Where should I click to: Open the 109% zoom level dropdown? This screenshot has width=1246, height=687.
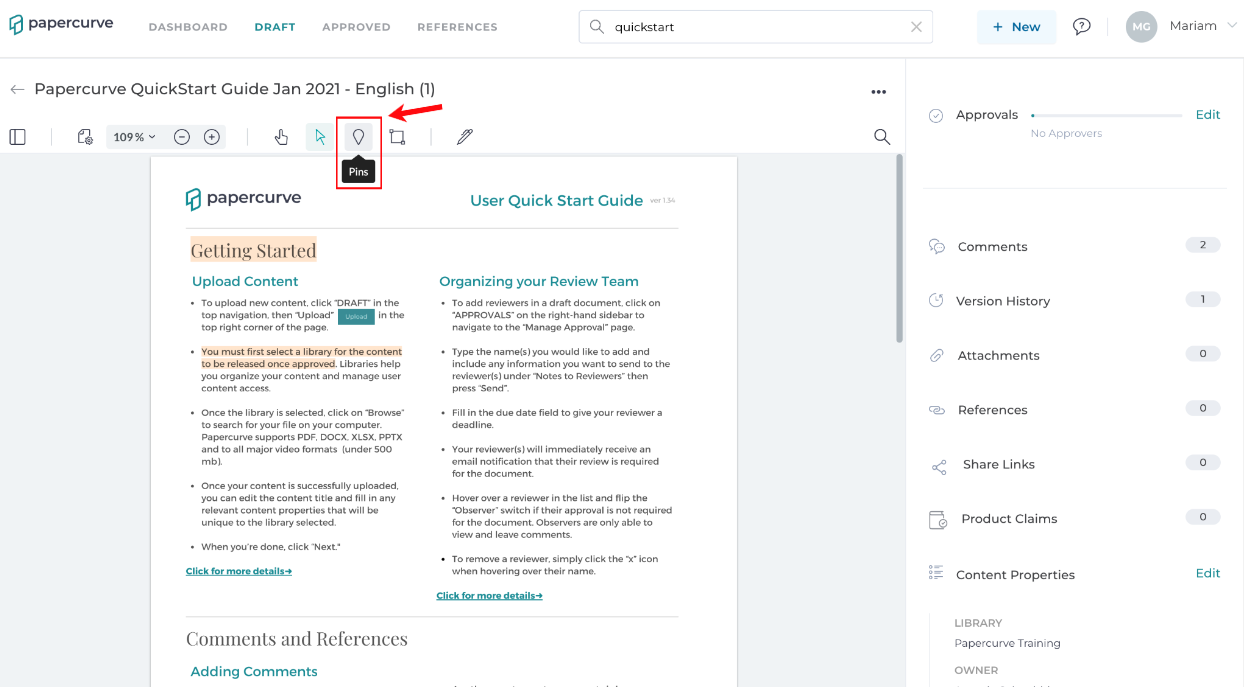tap(135, 137)
